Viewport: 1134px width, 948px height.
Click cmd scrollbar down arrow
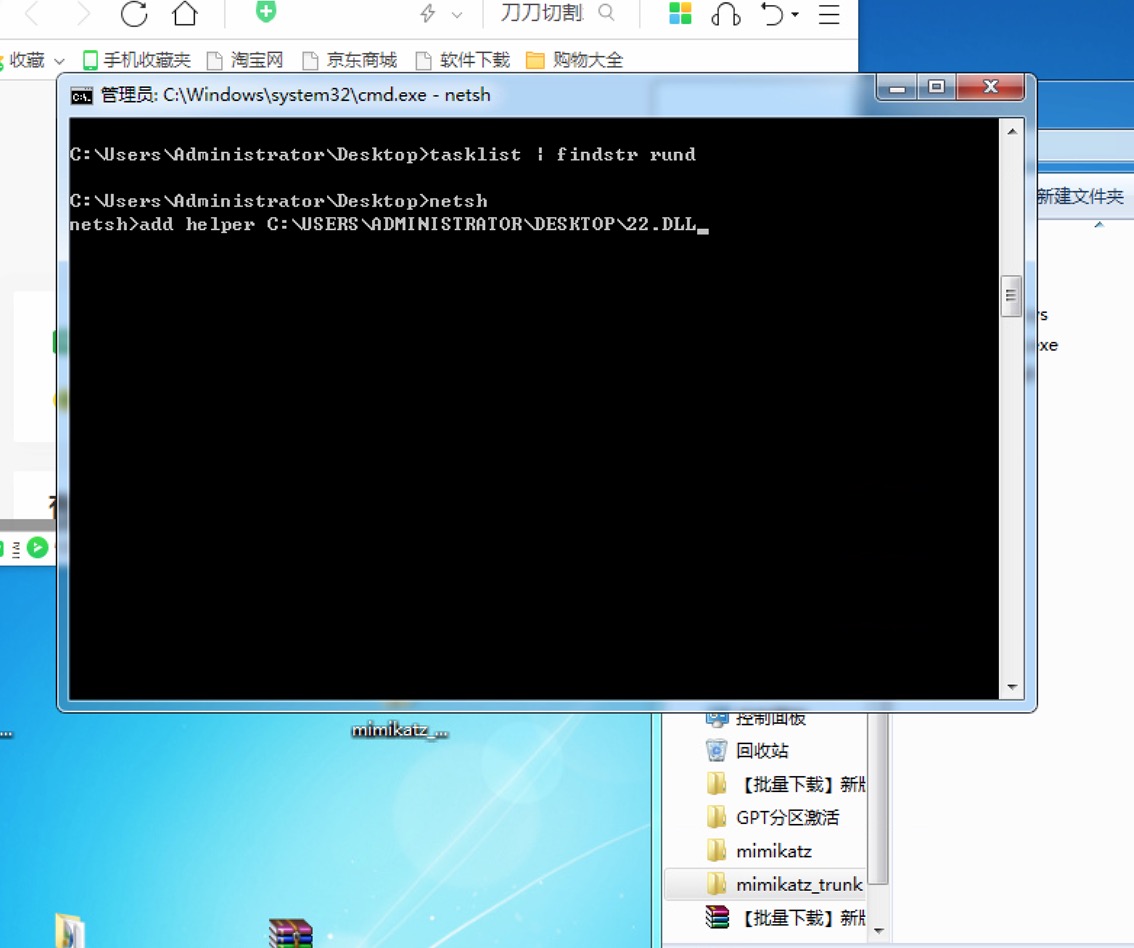tap(1012, 687)
